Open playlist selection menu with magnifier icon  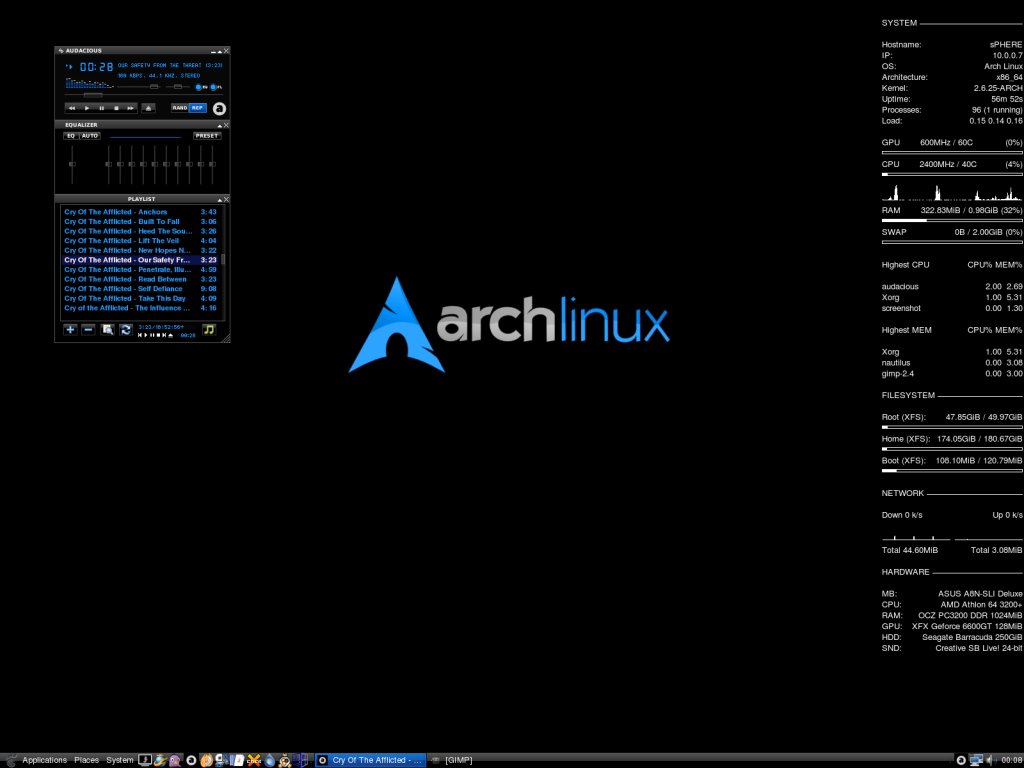tap(107, 330)
